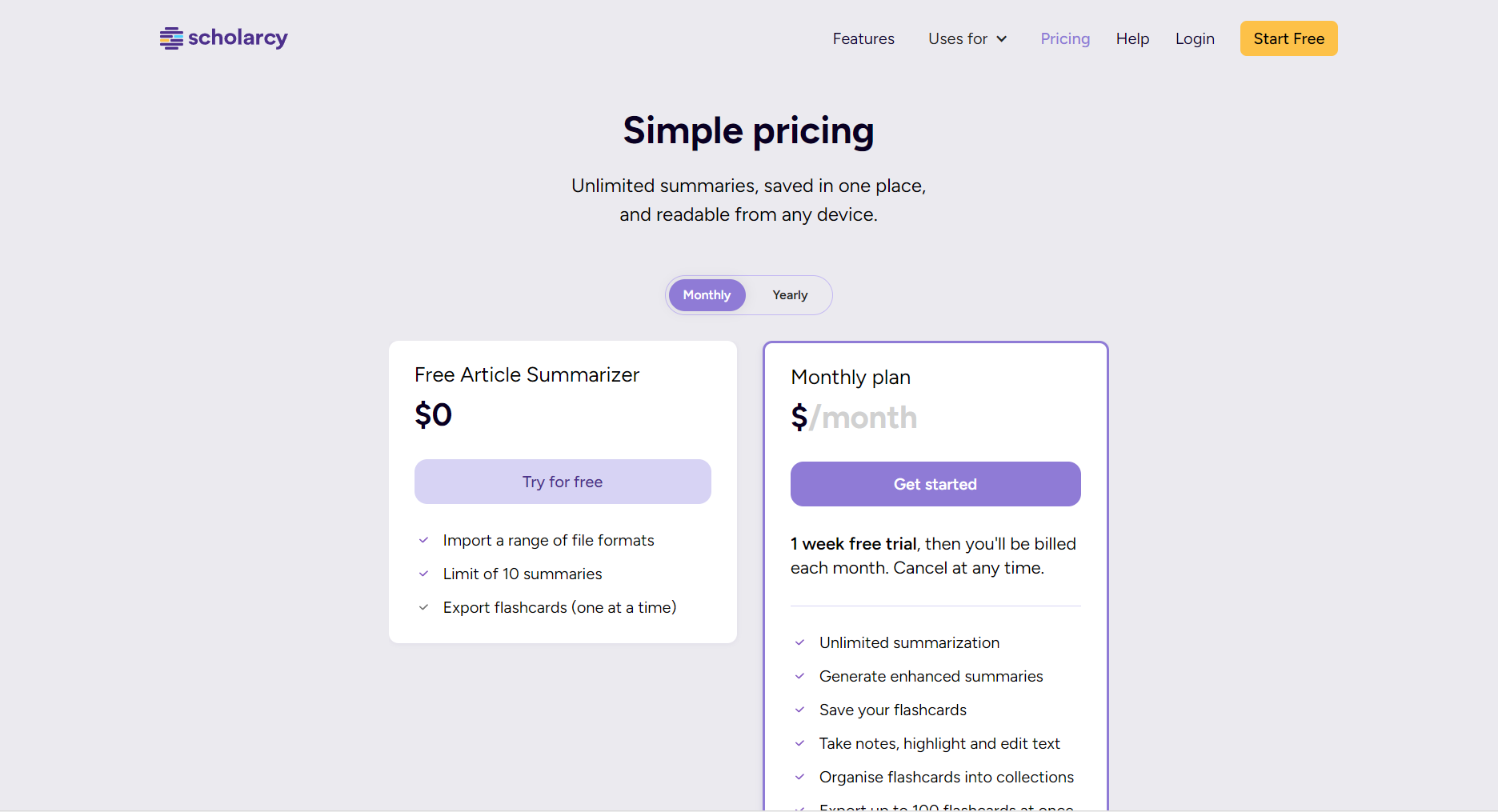Click the checkmark next to Export flashcards
This screenshot has height=812, width=1498.
point(424,608)
